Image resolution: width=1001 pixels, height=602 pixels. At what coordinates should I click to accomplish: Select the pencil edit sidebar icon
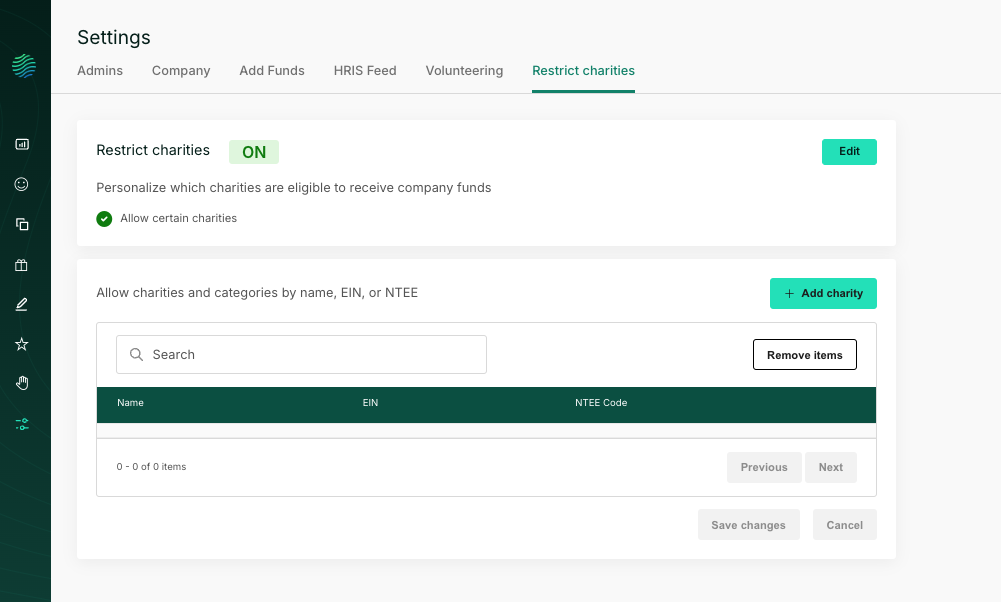[22, 304]
